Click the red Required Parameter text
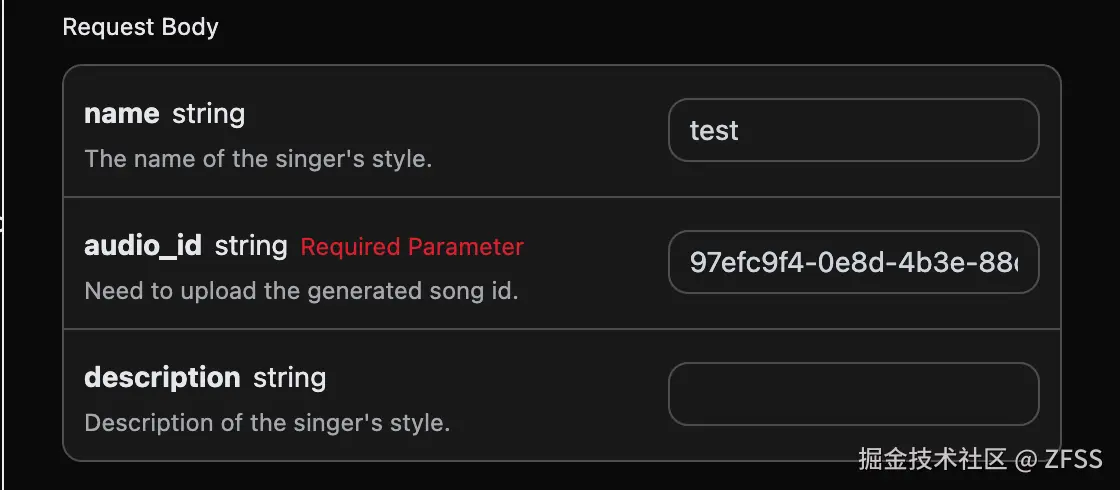 (412, 246)
